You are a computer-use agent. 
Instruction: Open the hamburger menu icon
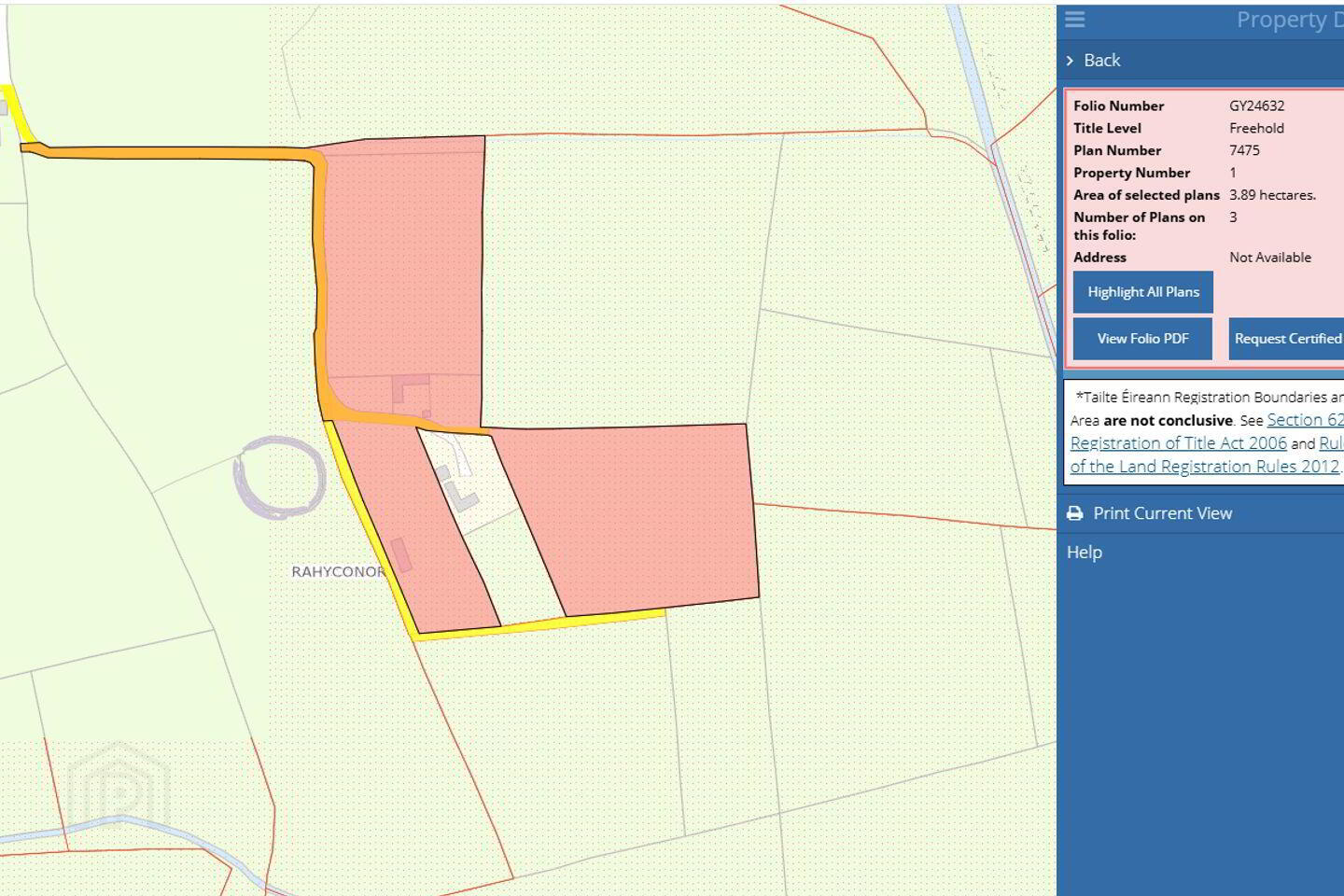pos(1075,20)
